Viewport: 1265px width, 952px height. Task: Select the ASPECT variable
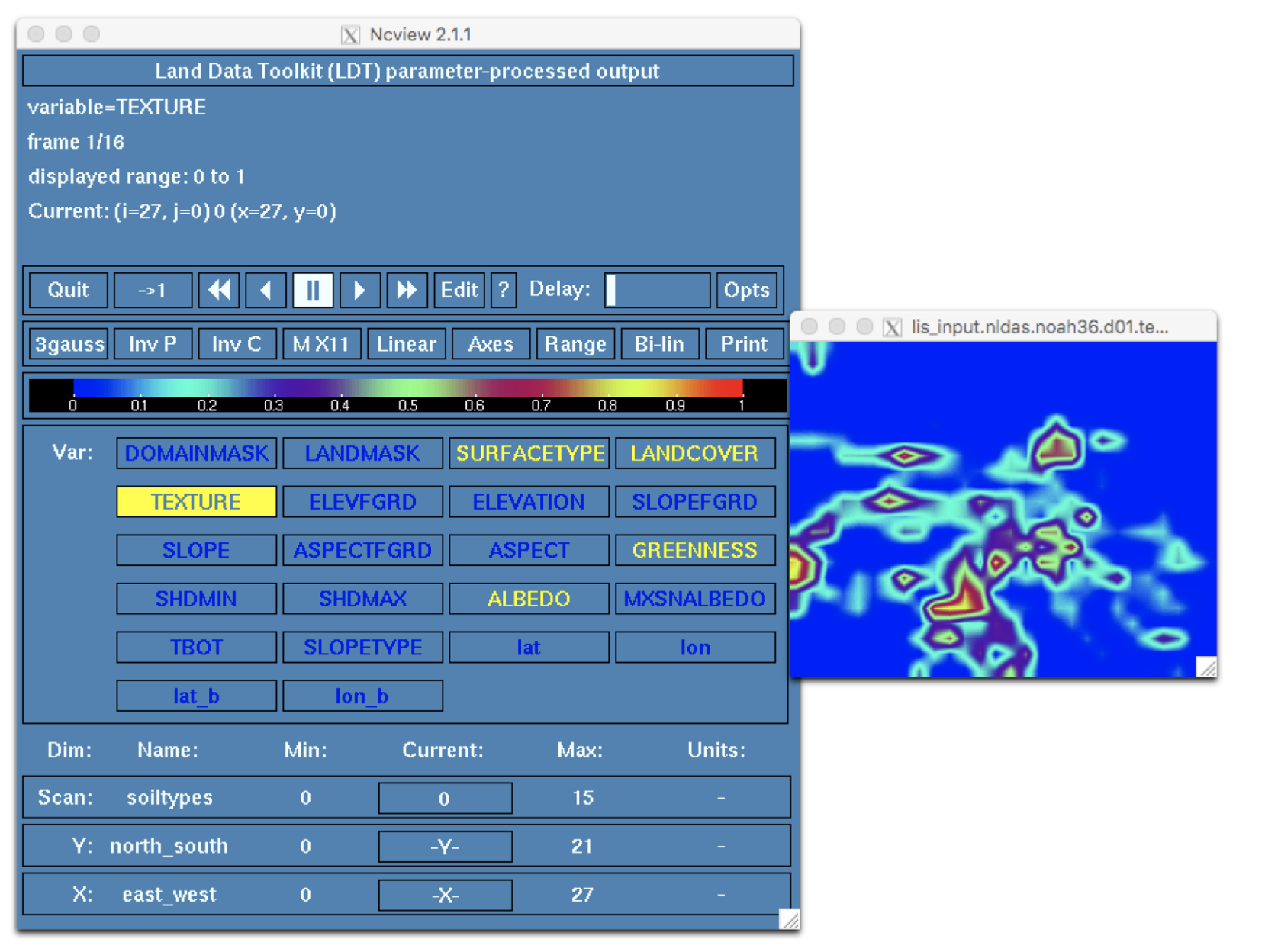[529, 550]
